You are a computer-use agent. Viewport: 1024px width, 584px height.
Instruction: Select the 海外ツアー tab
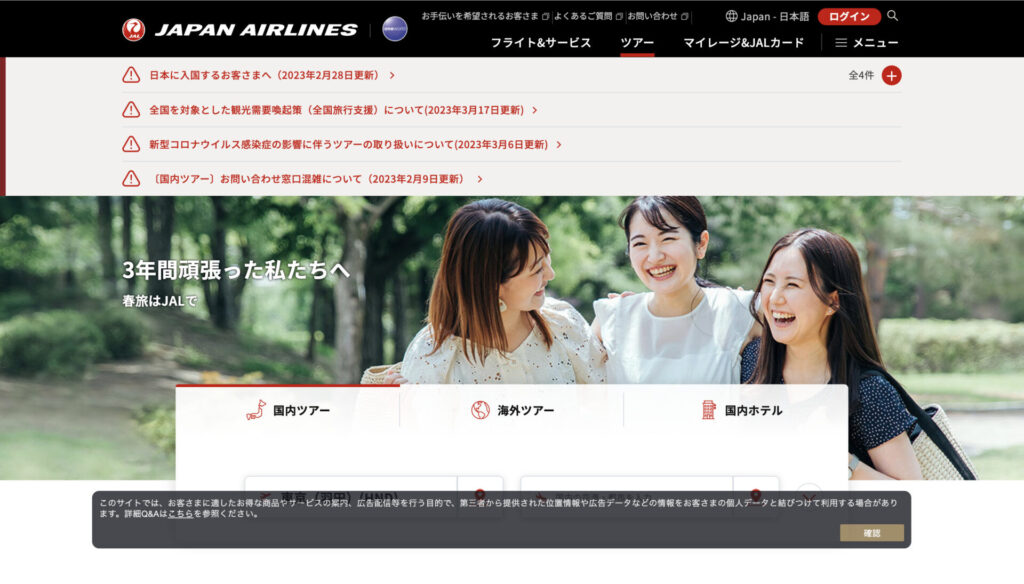pyautogui.click(x=512, y=410)
